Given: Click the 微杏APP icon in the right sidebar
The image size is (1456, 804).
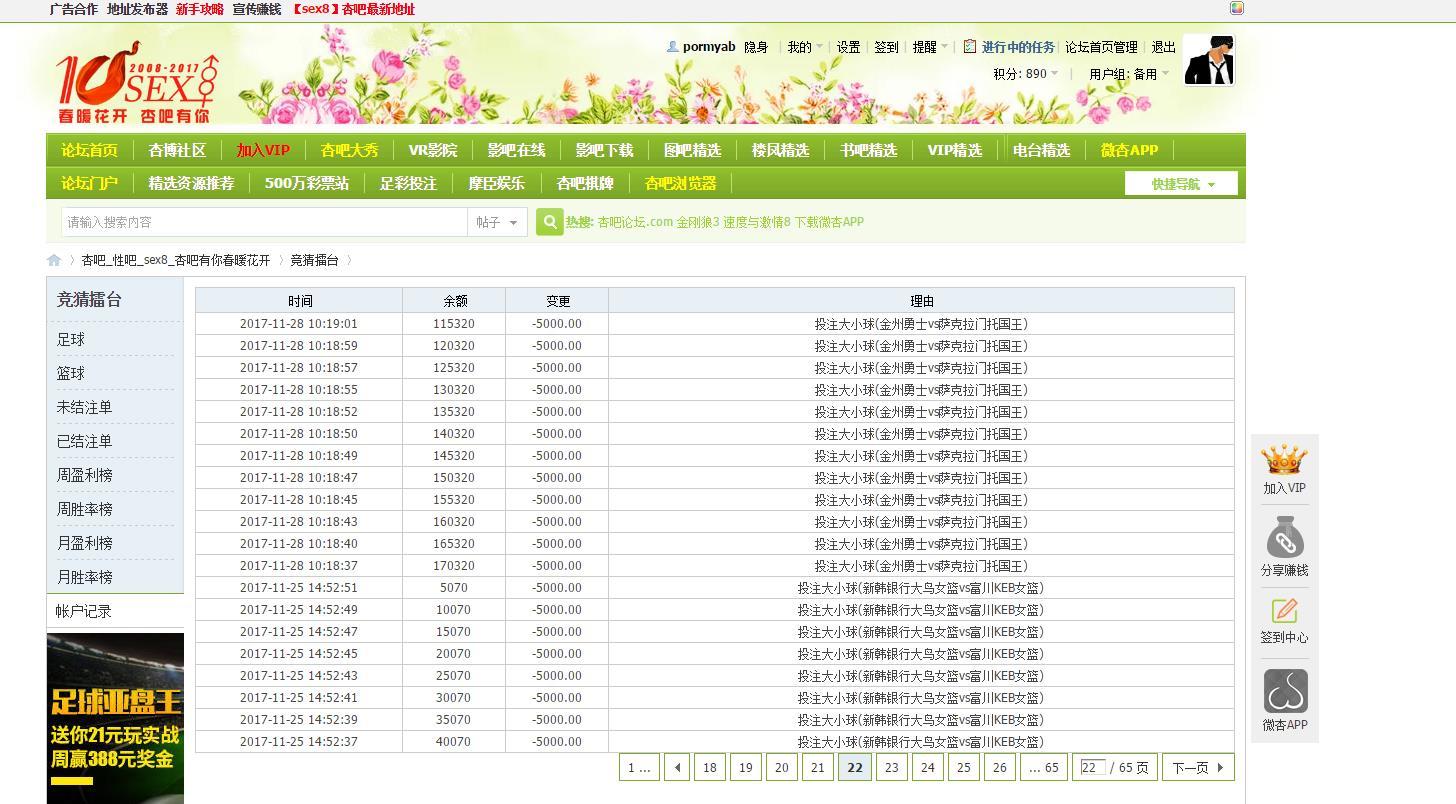Looking at the screenshot, I should (x=1284, y=692).
